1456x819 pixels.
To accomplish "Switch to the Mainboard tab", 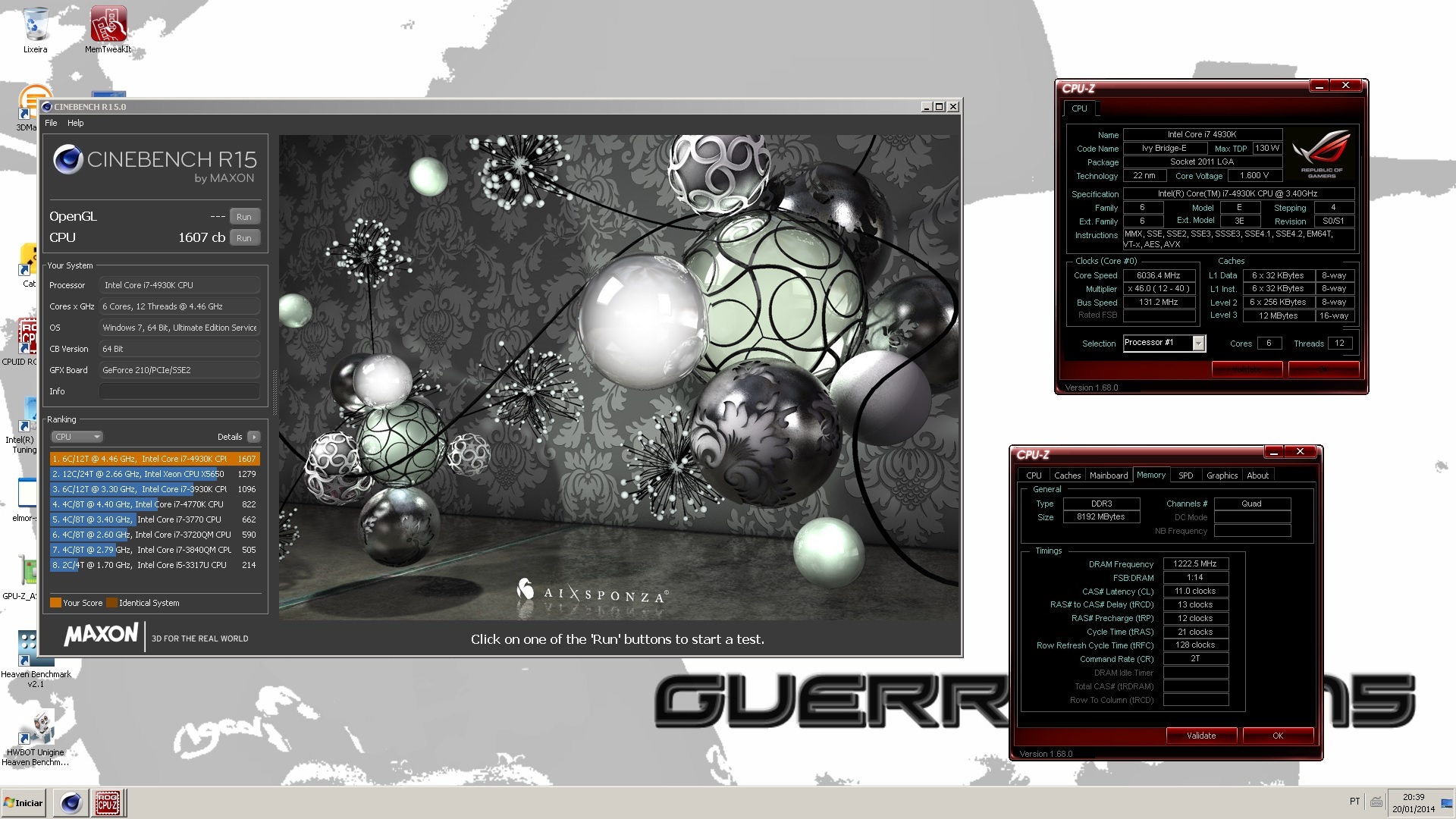I will tap(1109, 475).
